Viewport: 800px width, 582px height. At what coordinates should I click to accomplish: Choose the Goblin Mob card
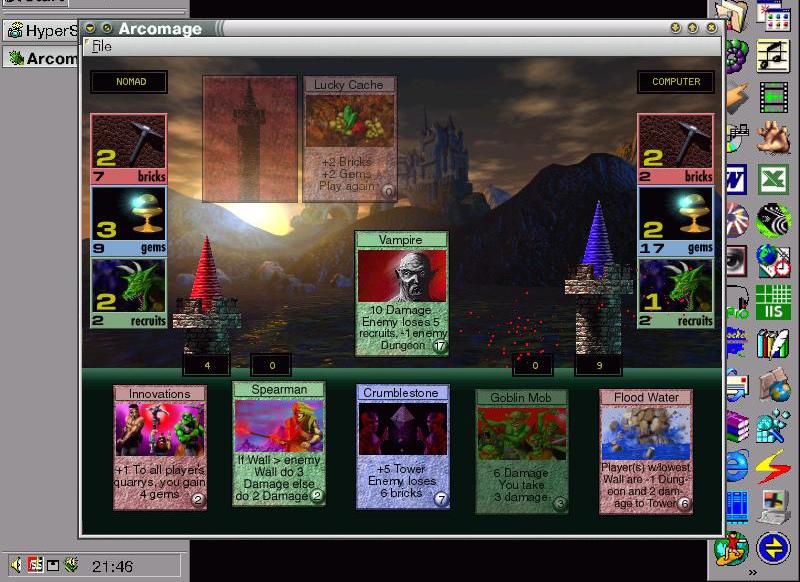coord(521,452)
